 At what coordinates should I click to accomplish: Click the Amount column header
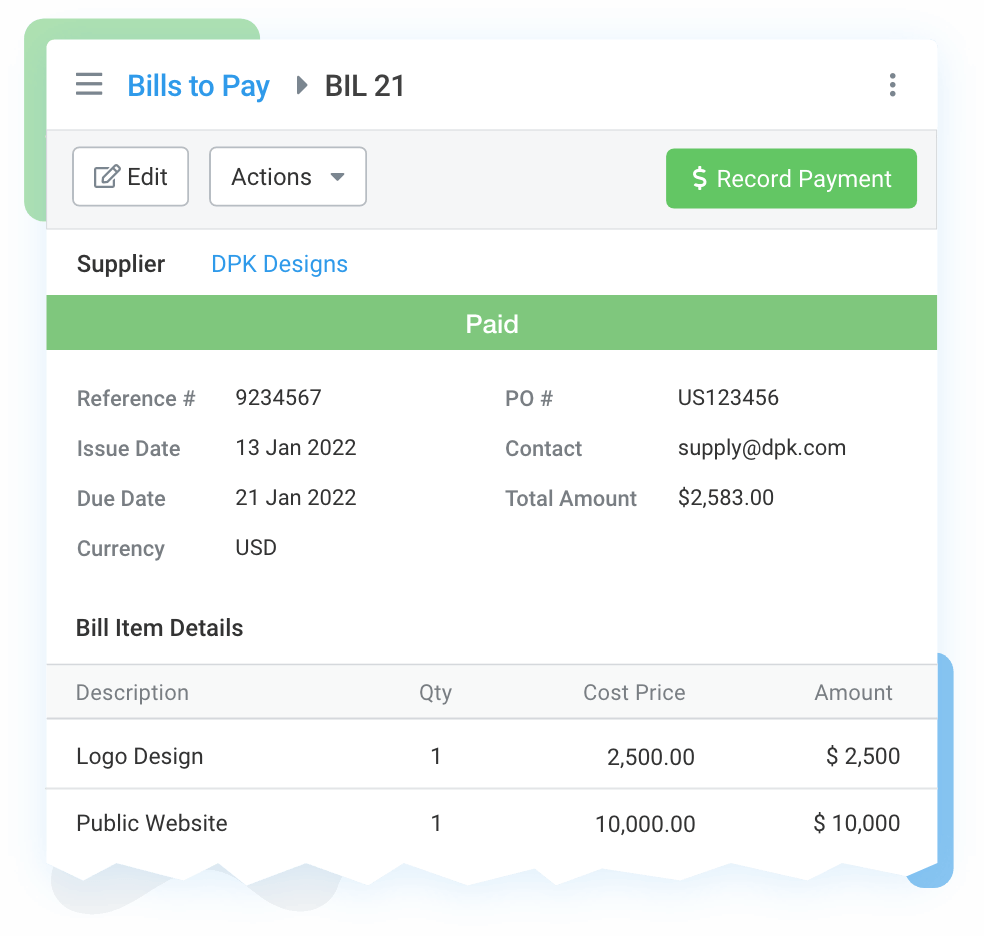click(x=853, y=692)
